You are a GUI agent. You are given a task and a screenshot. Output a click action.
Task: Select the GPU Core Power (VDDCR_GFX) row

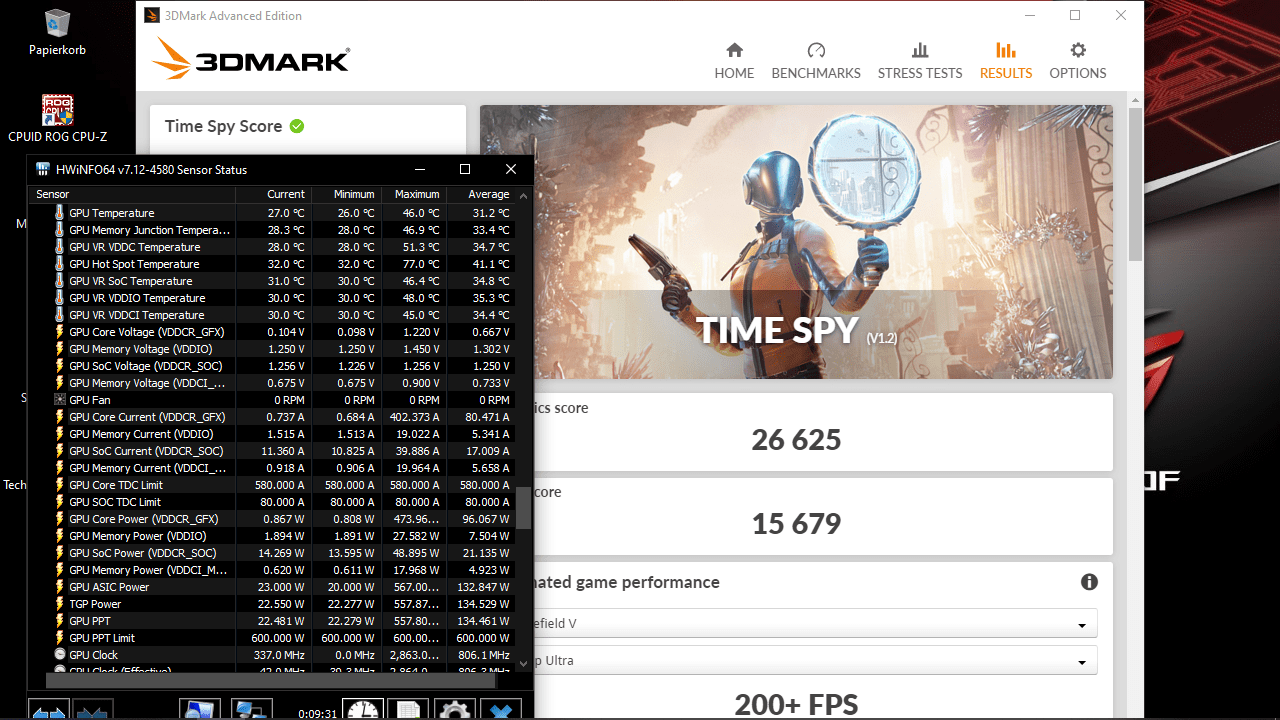pos(272,519)
